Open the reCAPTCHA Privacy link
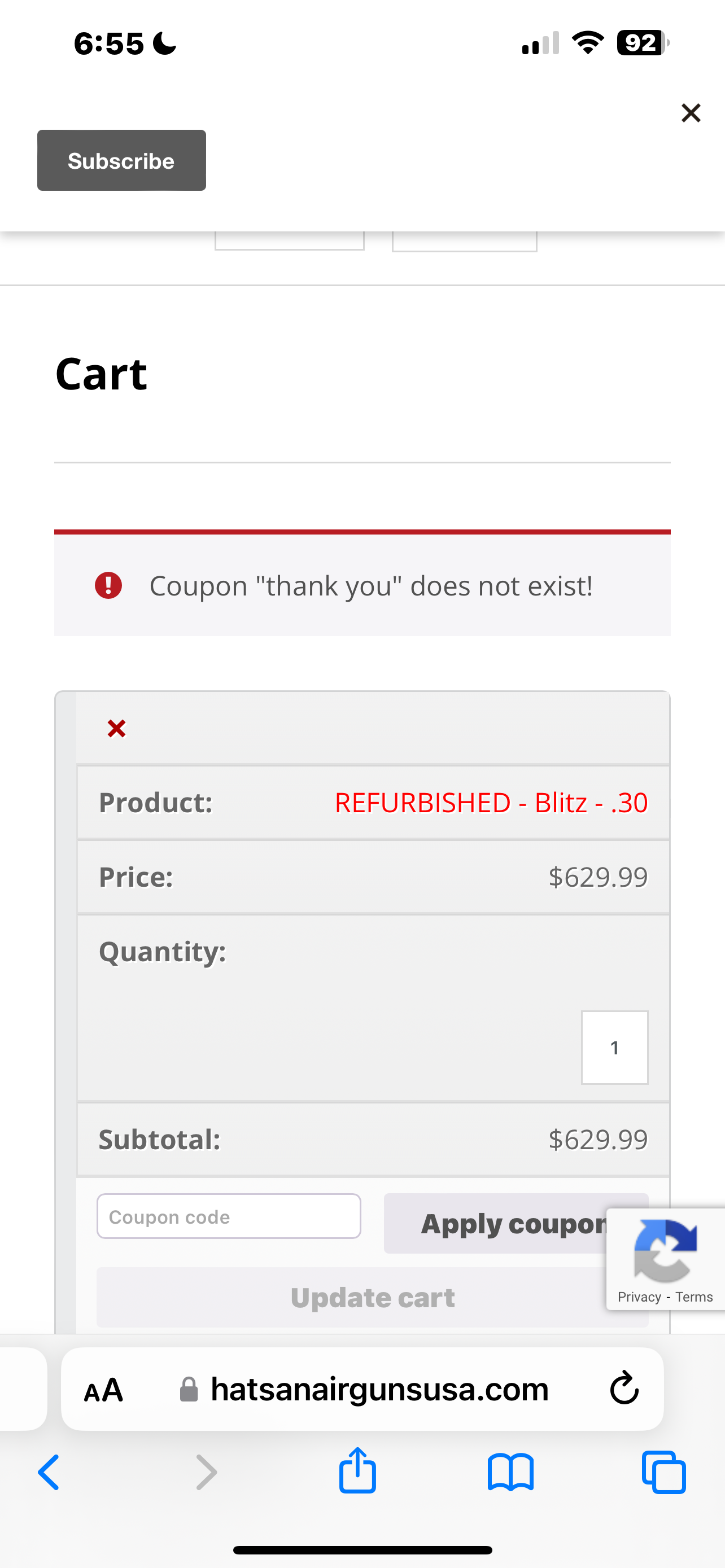This screenshot has height=1568, width=725. pos(639,1297)
